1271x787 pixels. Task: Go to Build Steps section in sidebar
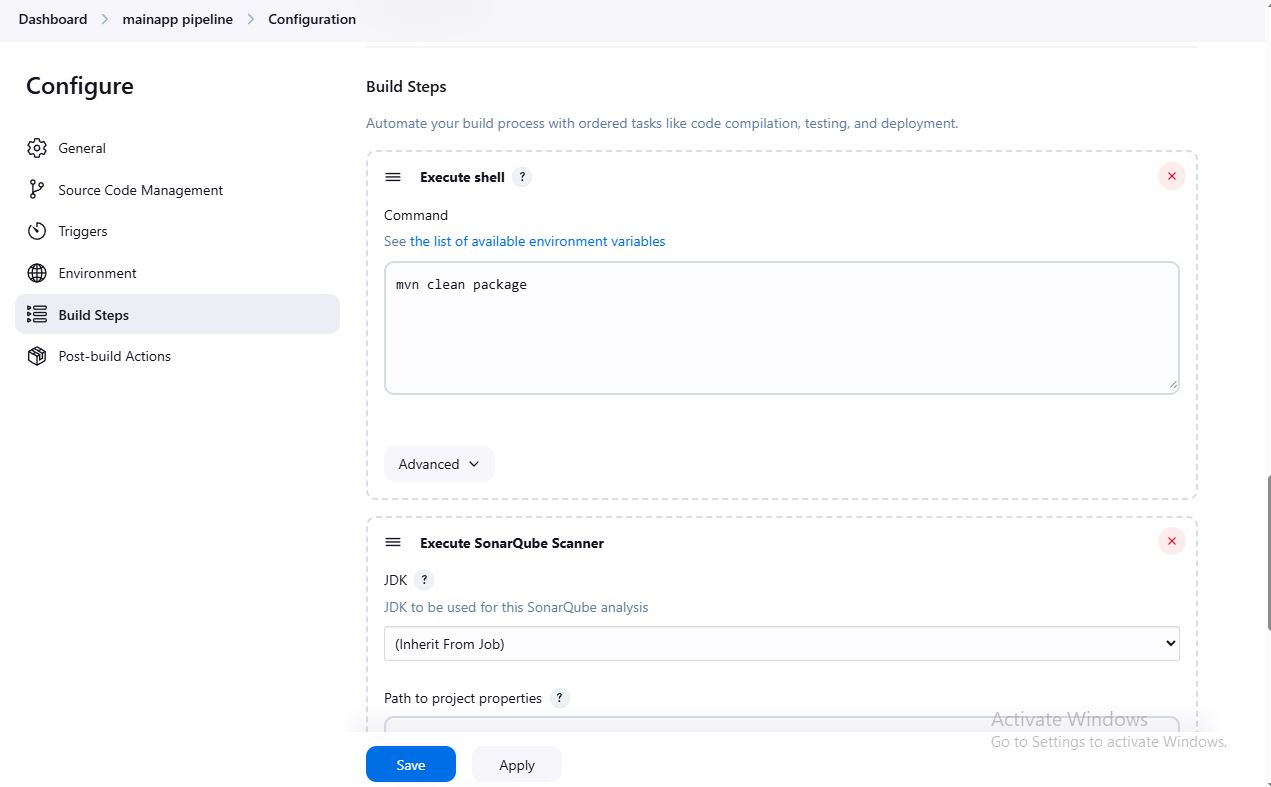[x=93, y=315]
